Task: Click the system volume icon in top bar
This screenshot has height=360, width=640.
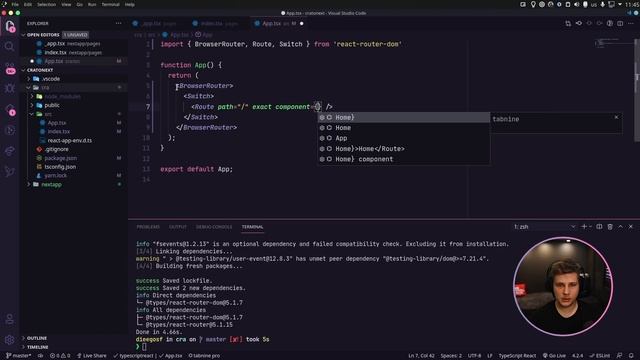Action: point(576,4)
